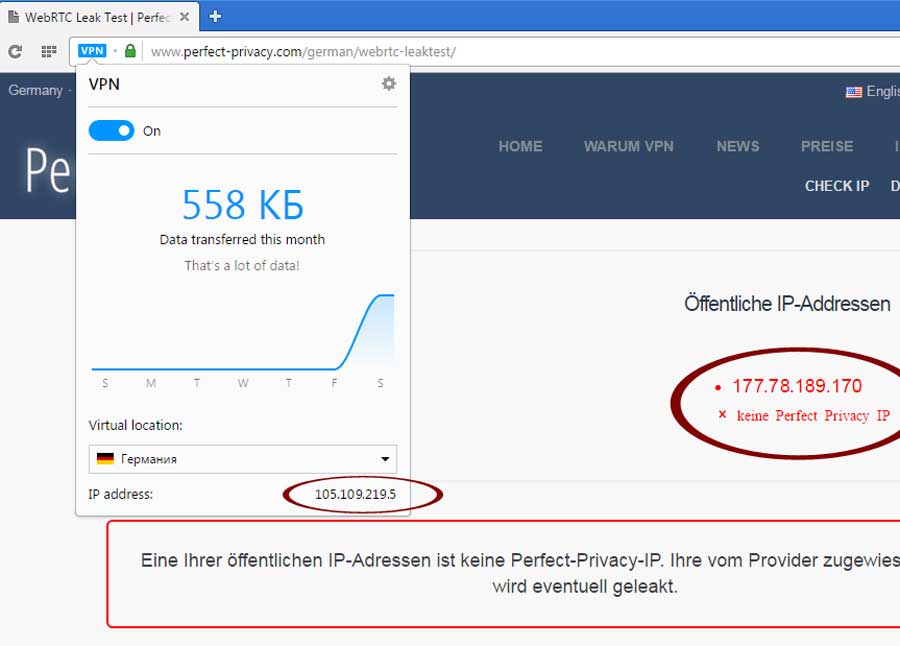The image size is (900, 646).
Task: Click the 'Data transferred this month' label
Action: tap(242, 239)
